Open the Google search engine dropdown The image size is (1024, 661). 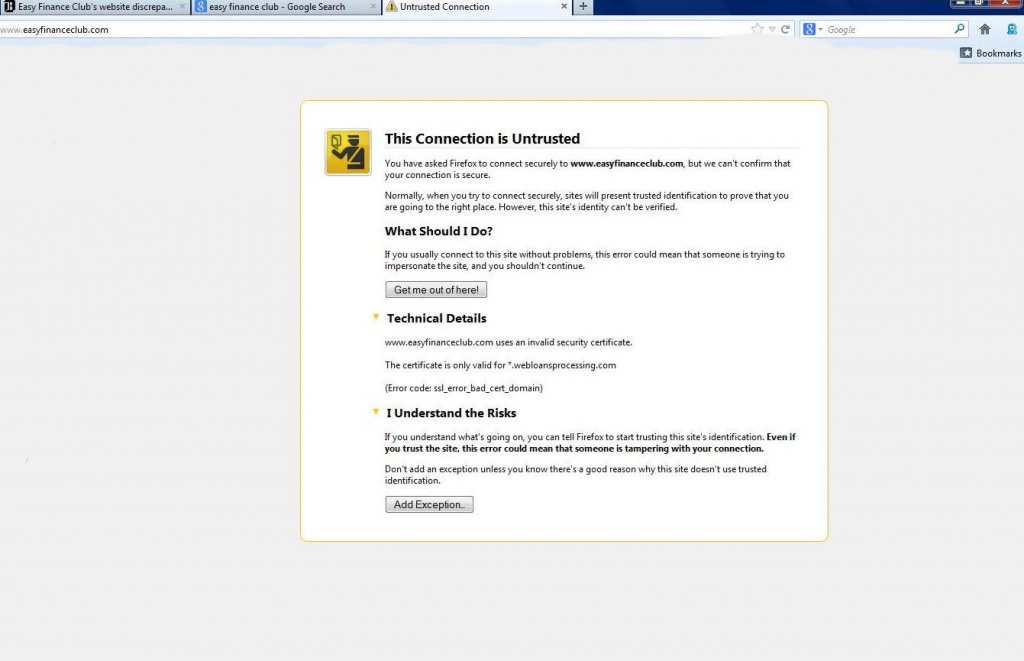(x=813, y=30)
